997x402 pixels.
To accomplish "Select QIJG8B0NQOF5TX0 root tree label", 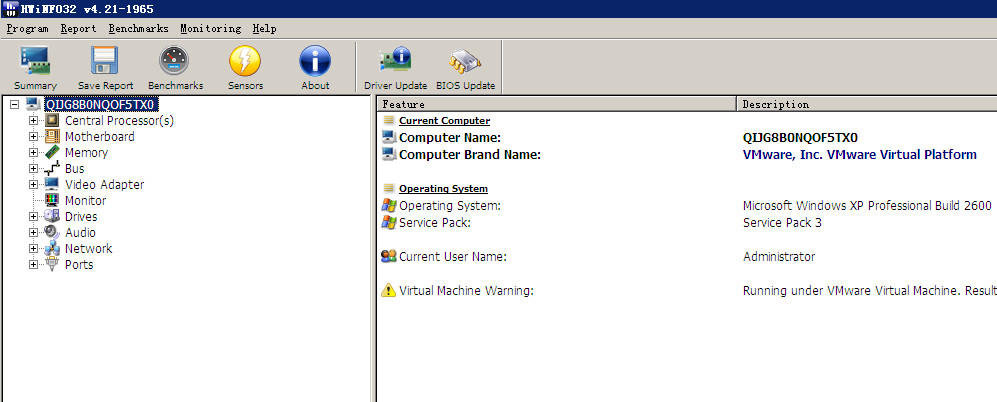I will coord(100,104).
